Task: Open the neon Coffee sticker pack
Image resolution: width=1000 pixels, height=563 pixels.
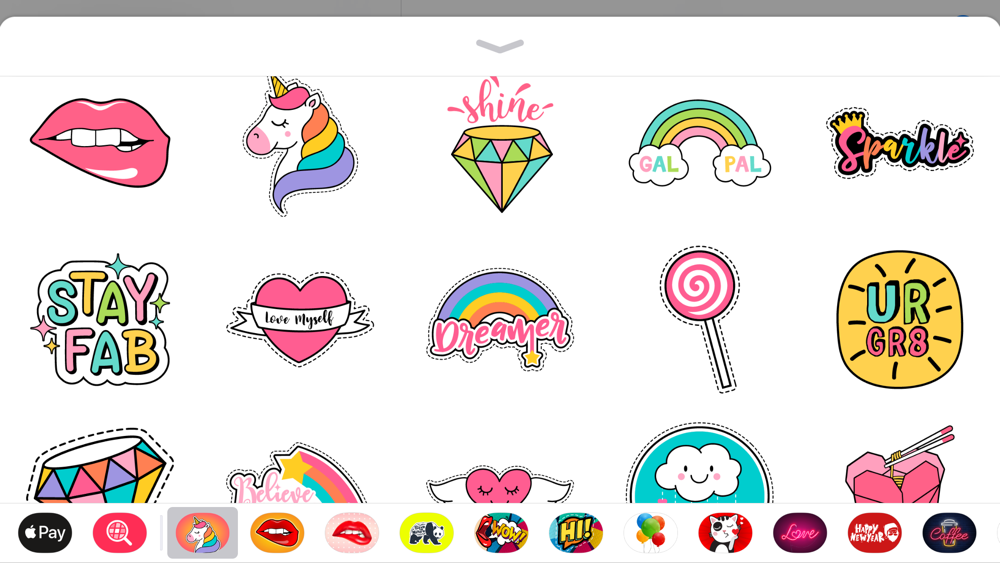Action: (x=949, y=533)
